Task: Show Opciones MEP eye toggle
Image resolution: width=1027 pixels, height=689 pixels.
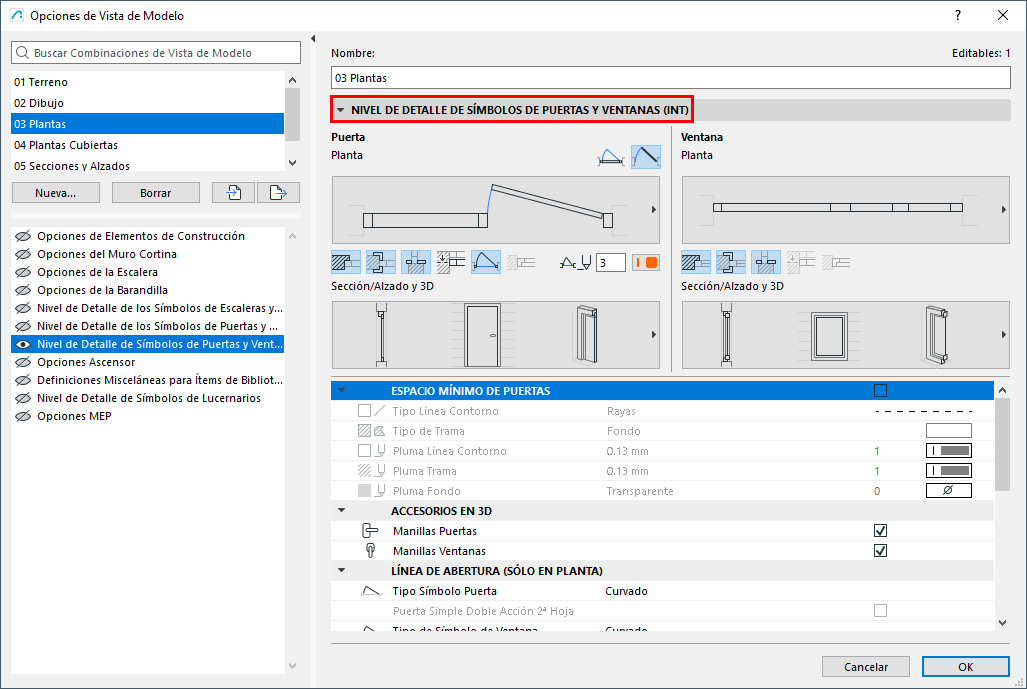Action: point(23,416)
